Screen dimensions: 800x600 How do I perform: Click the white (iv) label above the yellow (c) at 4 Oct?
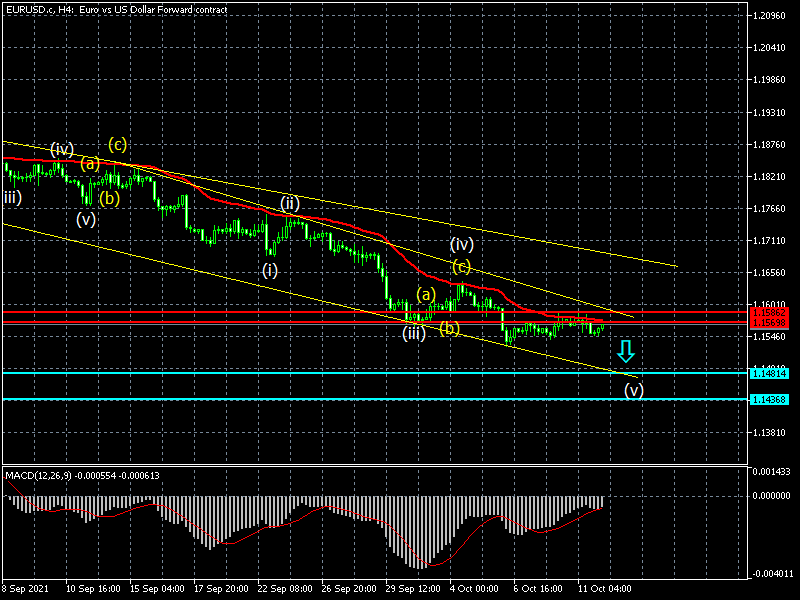(461, 244)
